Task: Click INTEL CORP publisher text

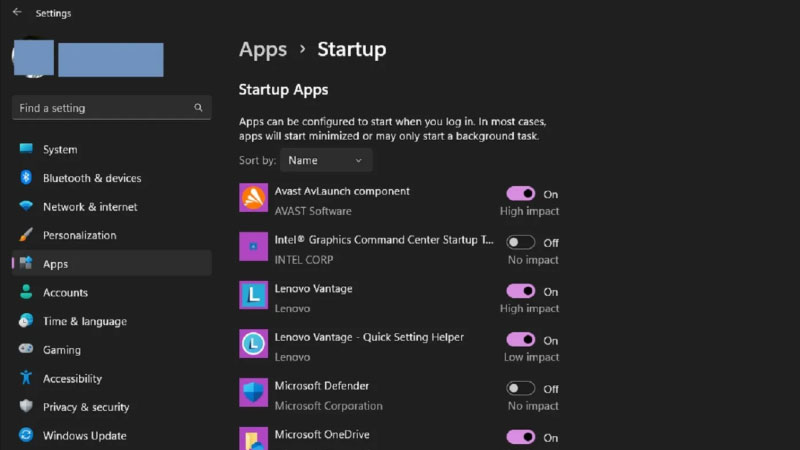Action: pyautogui.click(x=304, y=260)
